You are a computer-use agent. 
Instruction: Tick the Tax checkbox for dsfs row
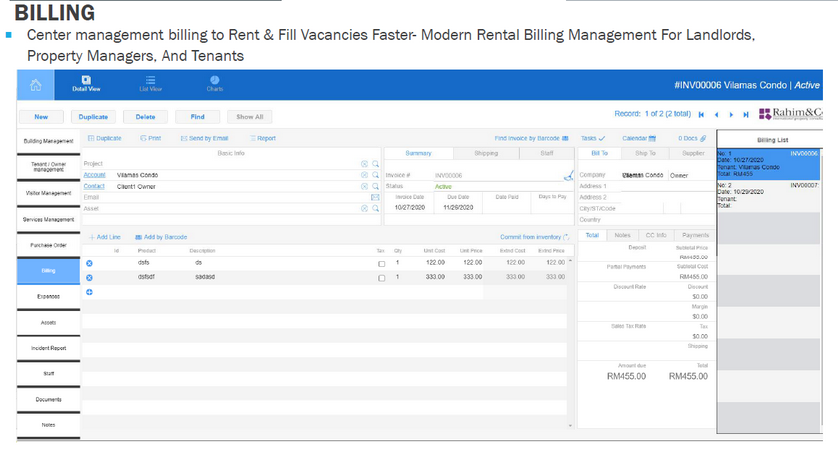point(381,263)
